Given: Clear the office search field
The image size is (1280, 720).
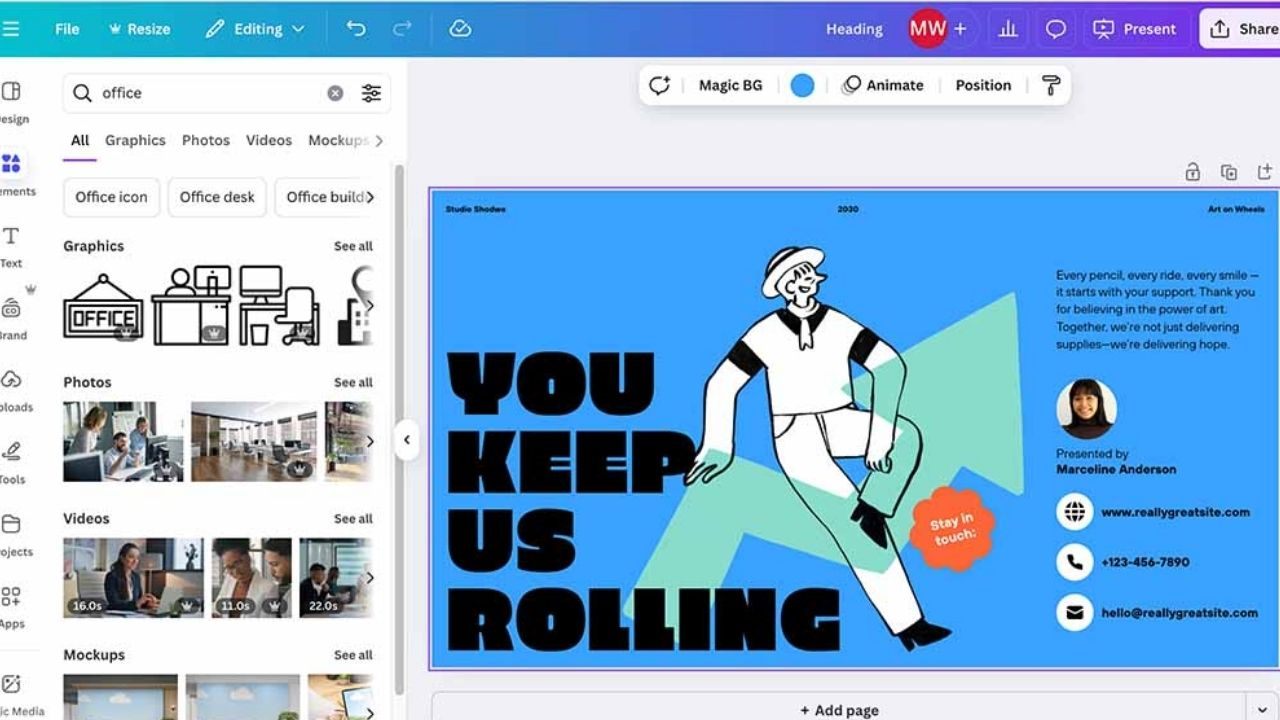Looking at the screenshot, I should pyautogui.click(x=335, y=92).
